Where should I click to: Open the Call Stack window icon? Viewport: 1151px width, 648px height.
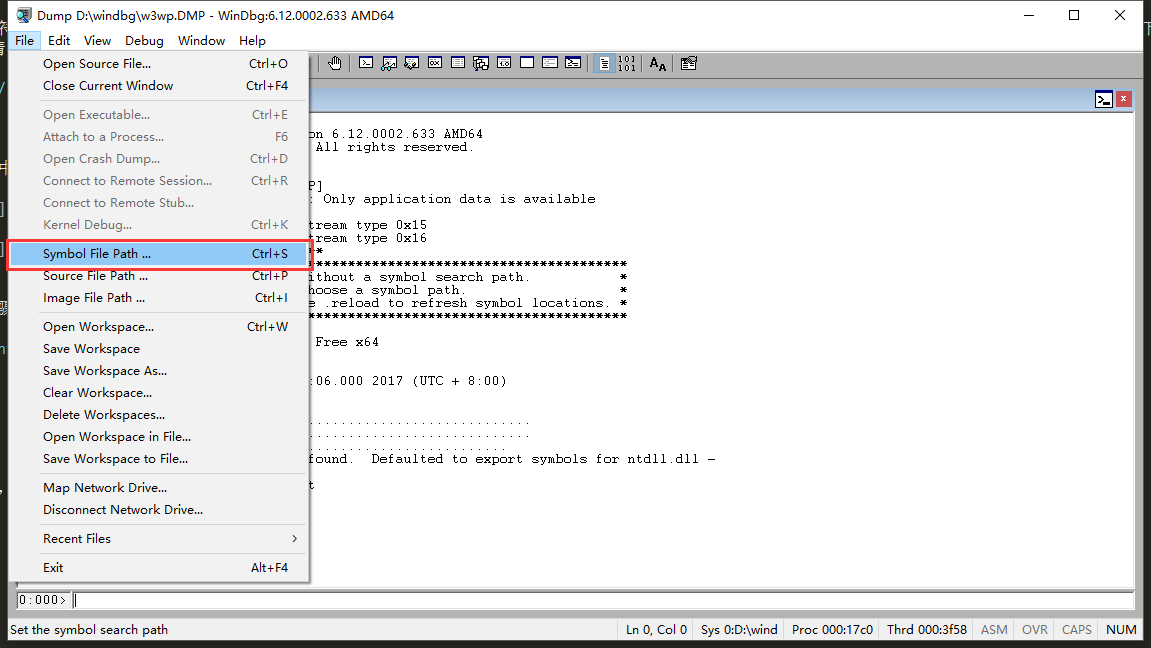481,63
